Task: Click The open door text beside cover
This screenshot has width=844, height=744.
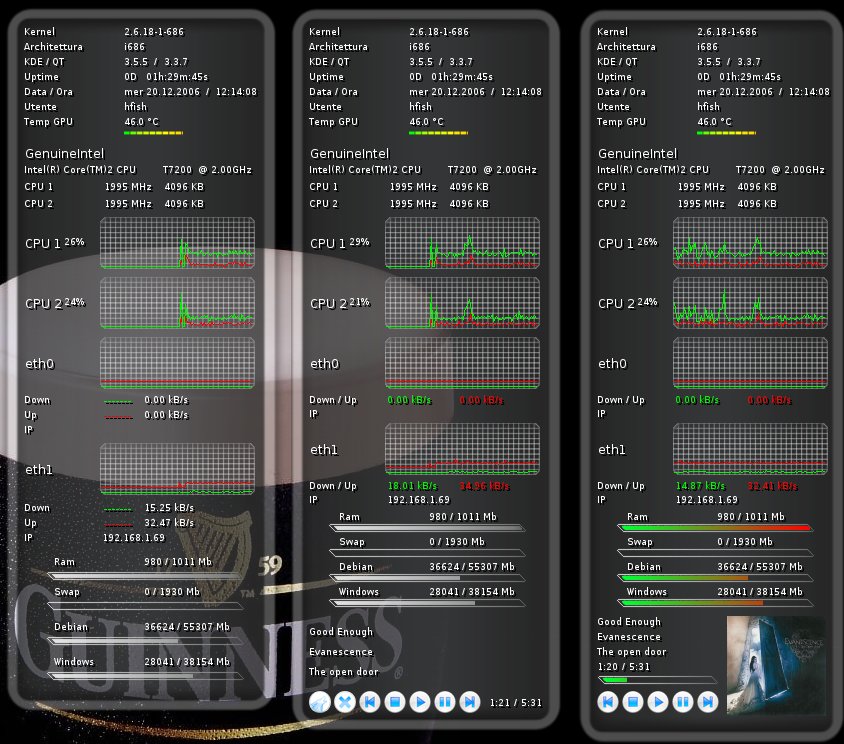Action: tap(631, 651)
